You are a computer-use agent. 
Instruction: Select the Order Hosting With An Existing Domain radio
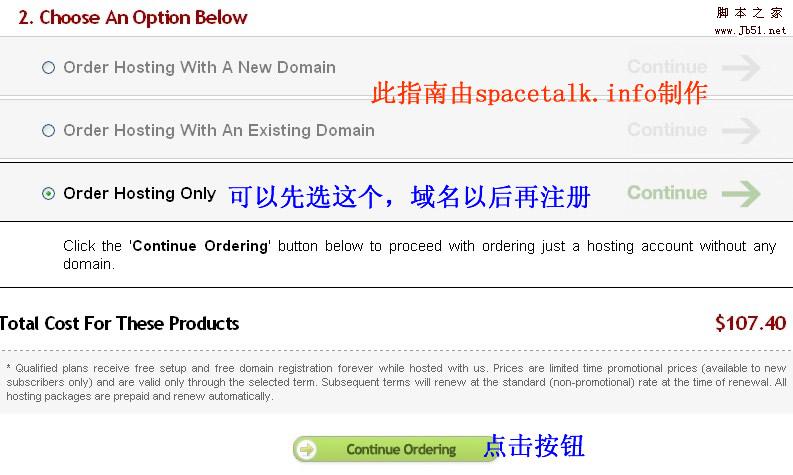(49, 131)
